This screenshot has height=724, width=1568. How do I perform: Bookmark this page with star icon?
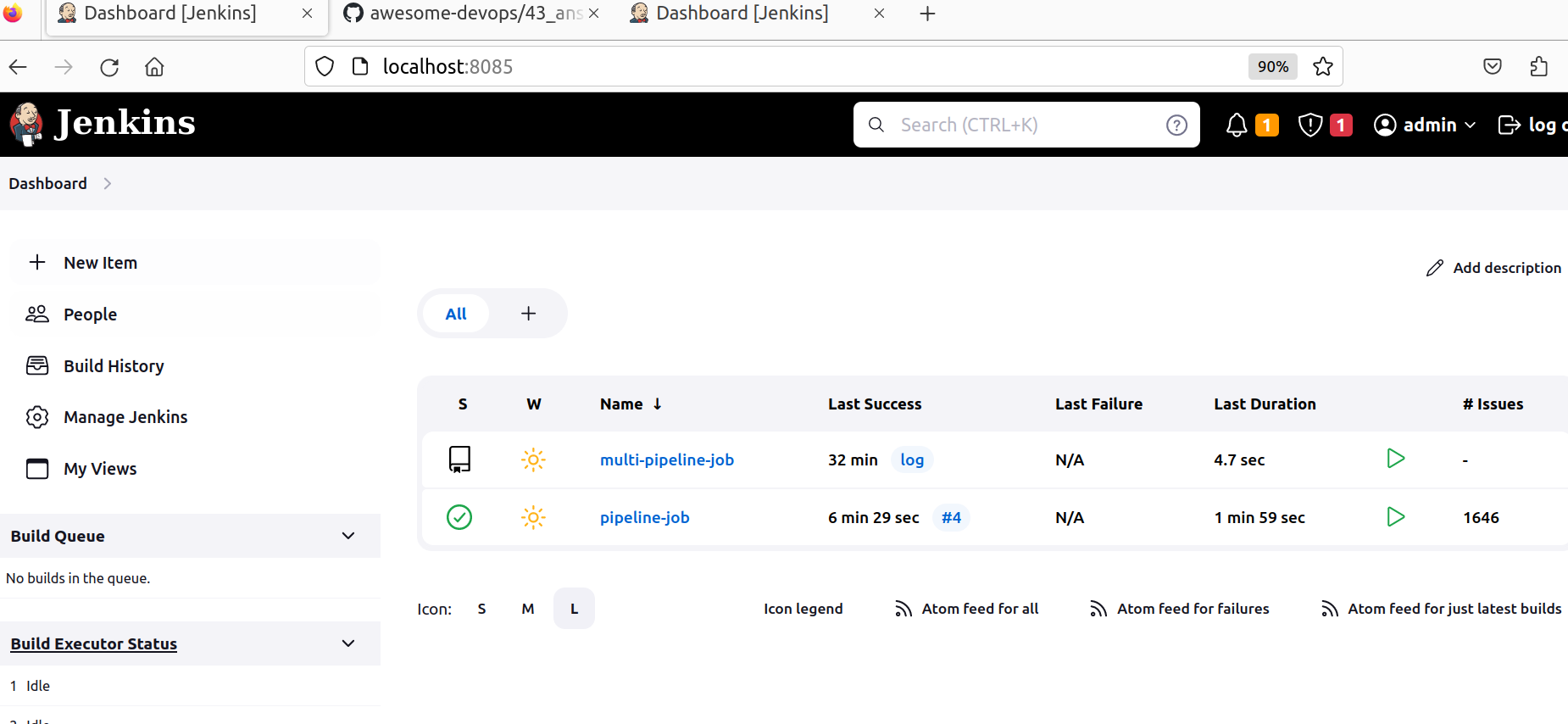coord(1323,66)
